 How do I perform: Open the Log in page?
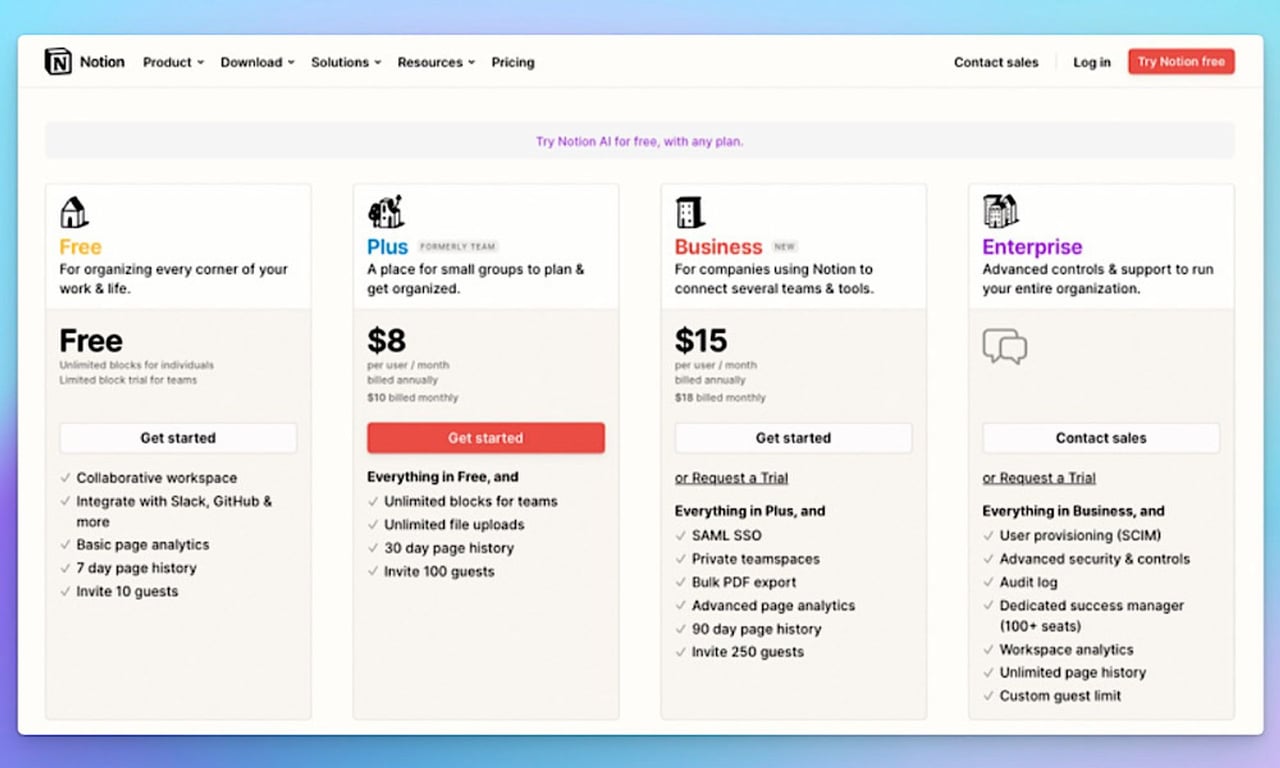(1092, 62)
